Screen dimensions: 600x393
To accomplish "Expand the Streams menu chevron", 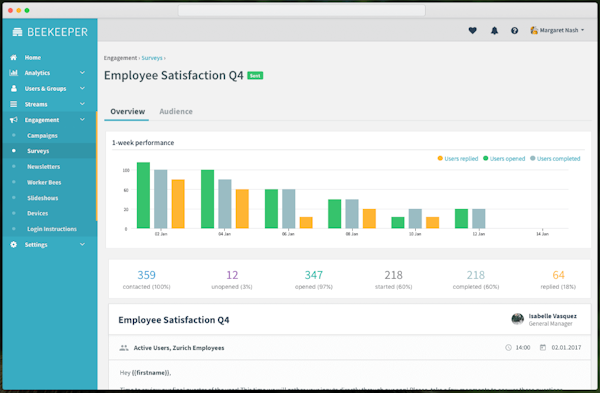I will (82, 104).
